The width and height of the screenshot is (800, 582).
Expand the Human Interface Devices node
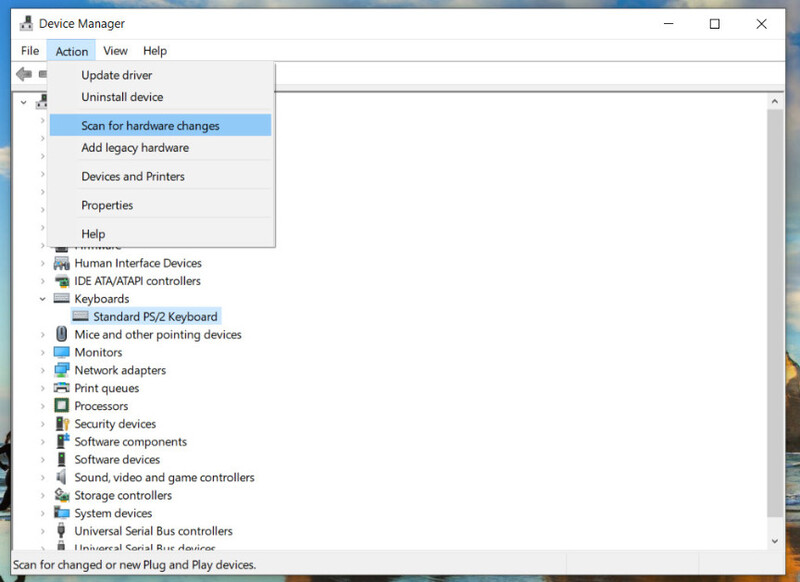tap(43, 263)
